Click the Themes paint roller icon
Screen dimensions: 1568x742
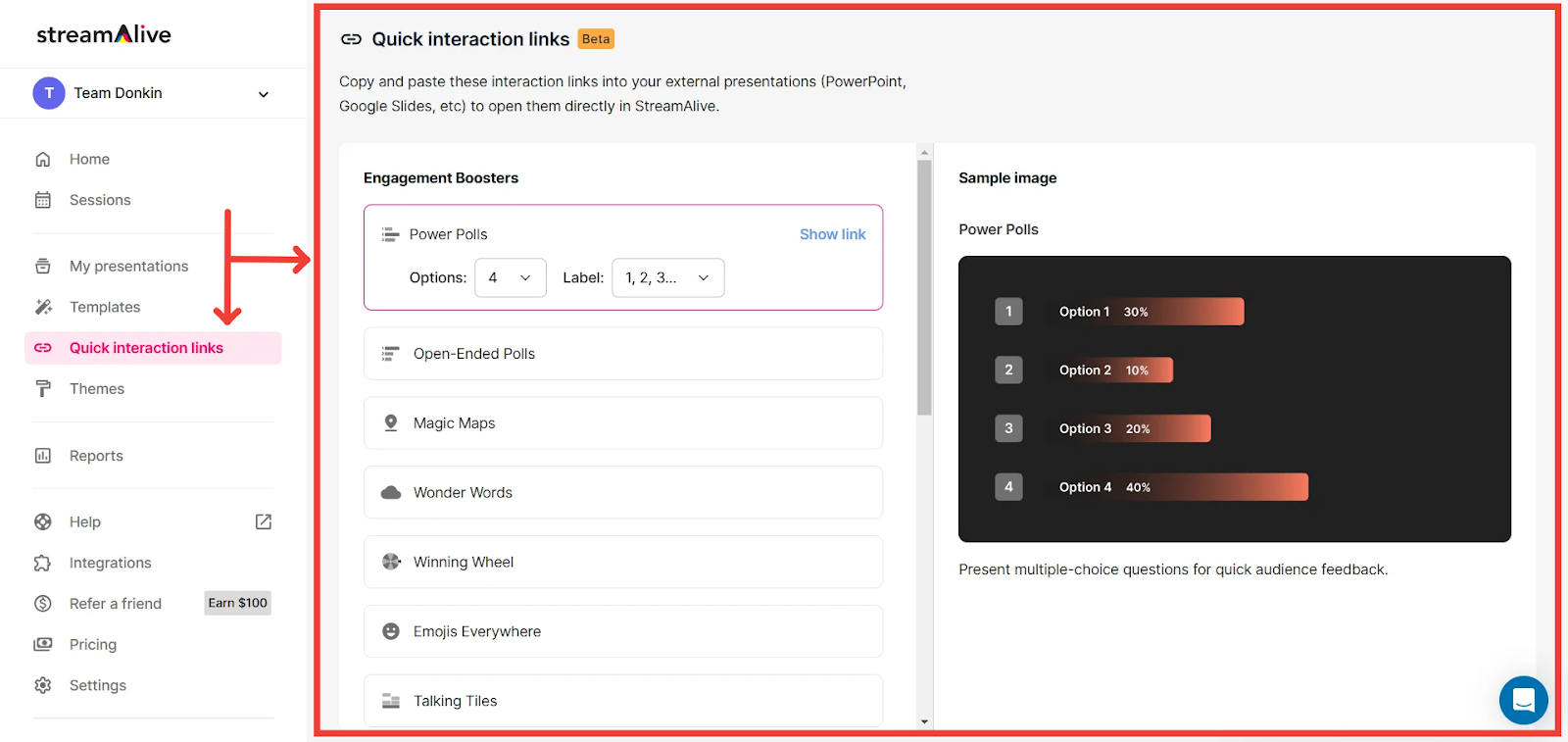click(43, 389)
